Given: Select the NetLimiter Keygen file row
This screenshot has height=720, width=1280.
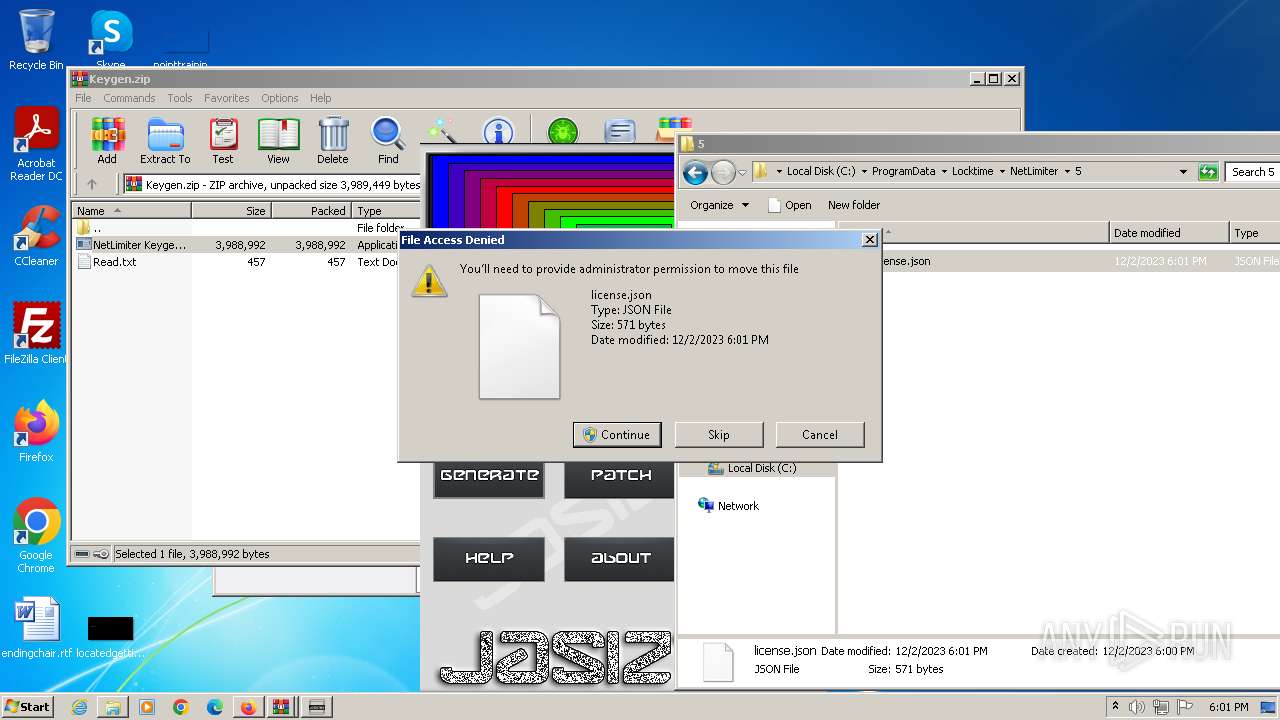Looking at the screenshot, I should [x=246, y=245].
